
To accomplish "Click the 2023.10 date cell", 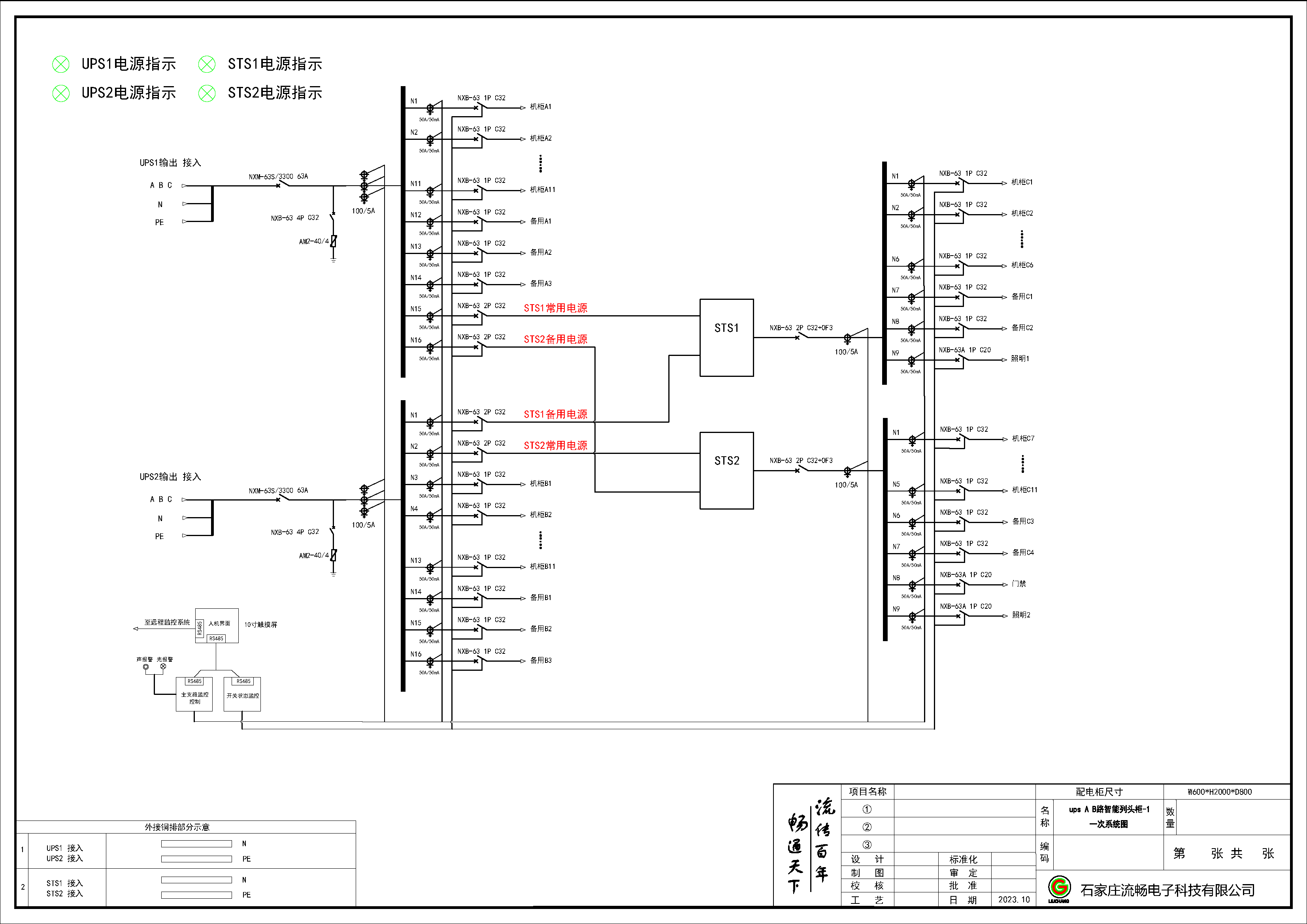I will pyautogui.click(x=1014, y=900).
